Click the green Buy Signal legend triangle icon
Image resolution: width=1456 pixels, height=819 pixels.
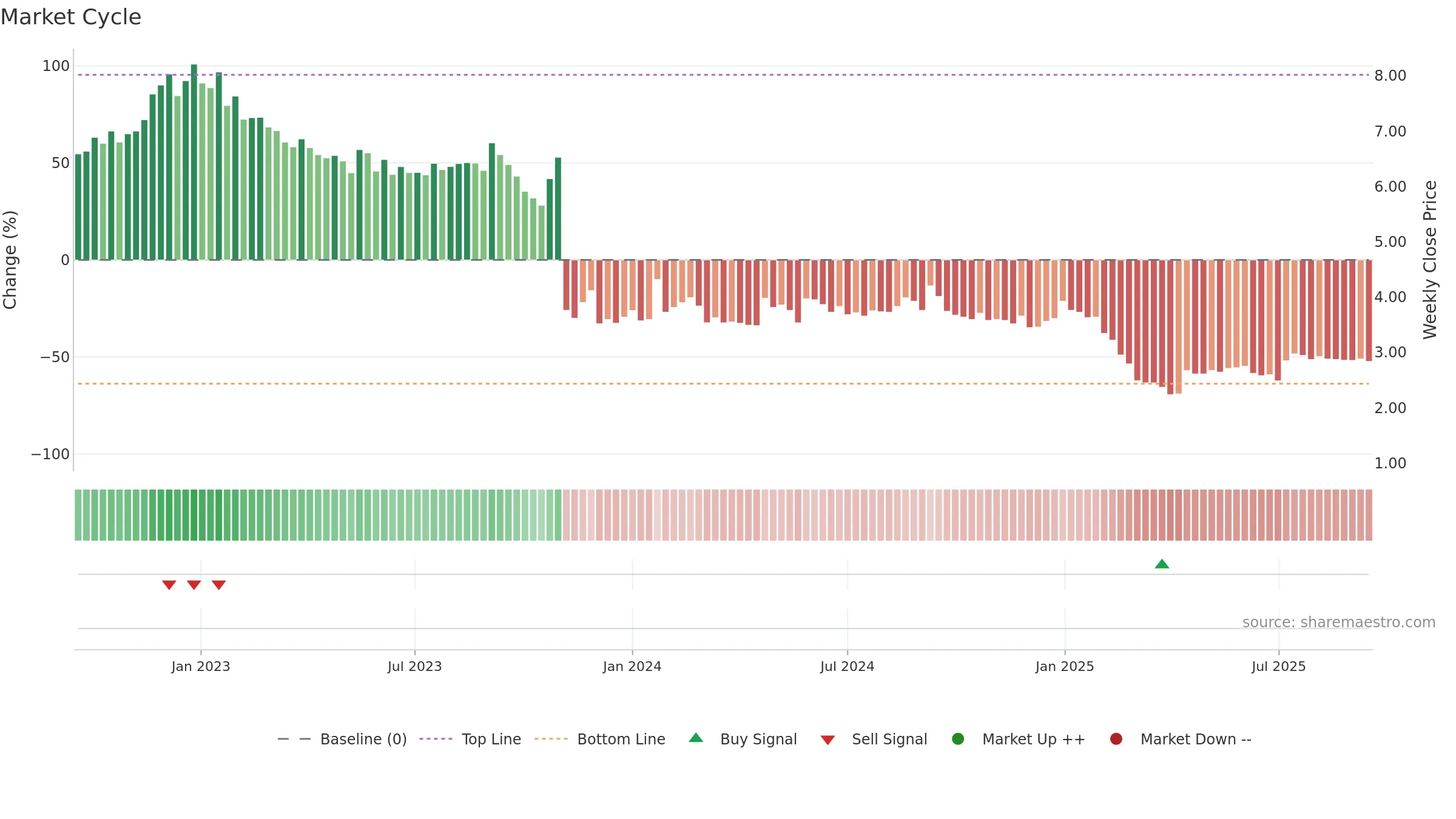point(696,738)
